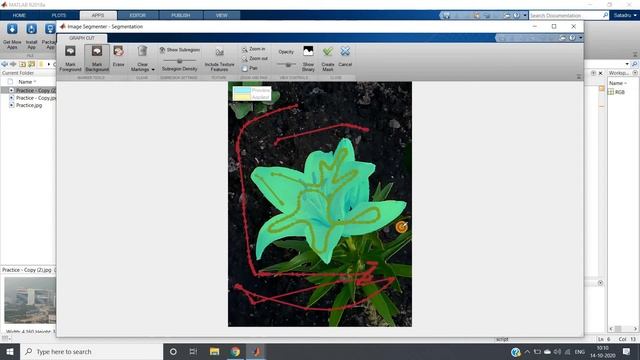
Task: Open the MATLAB HOME tab
Action: [x=19, y=16]
